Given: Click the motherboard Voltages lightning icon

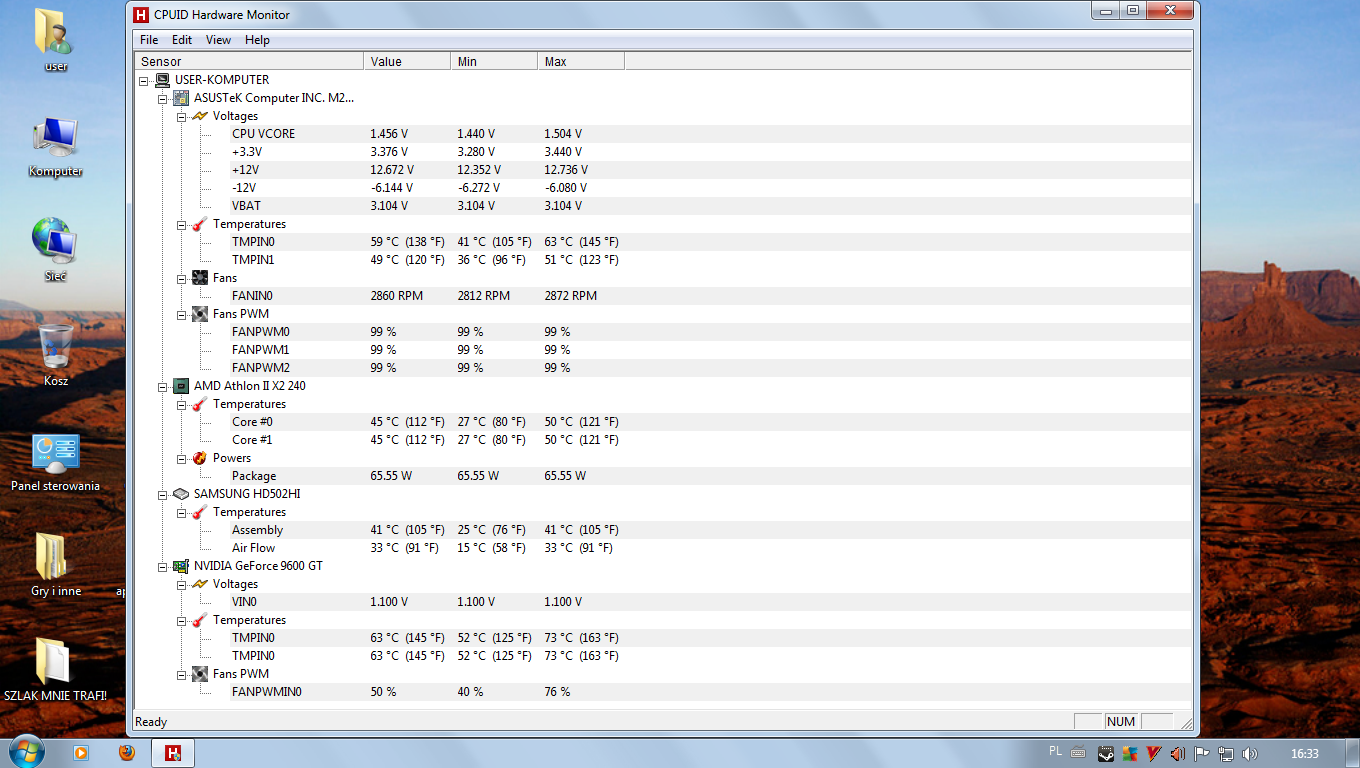Looking at the screenshot, I should coord(200,116).
